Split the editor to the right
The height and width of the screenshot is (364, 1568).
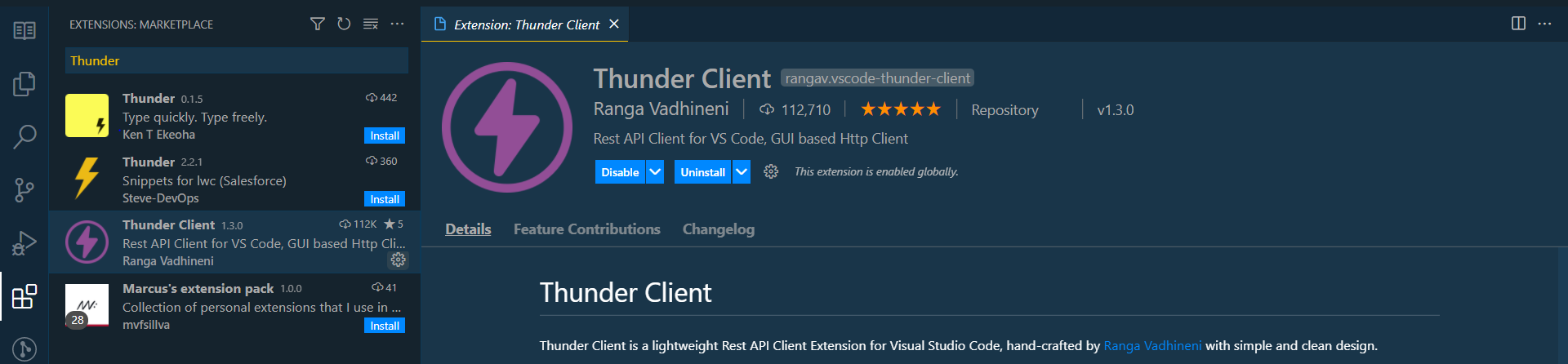click(x=1518, y=24)
